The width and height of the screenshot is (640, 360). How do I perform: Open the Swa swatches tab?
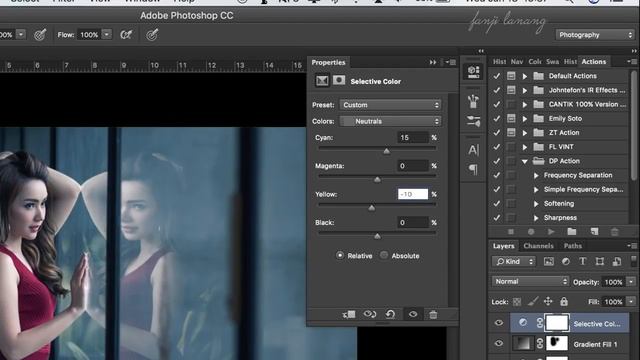point(552,62)
